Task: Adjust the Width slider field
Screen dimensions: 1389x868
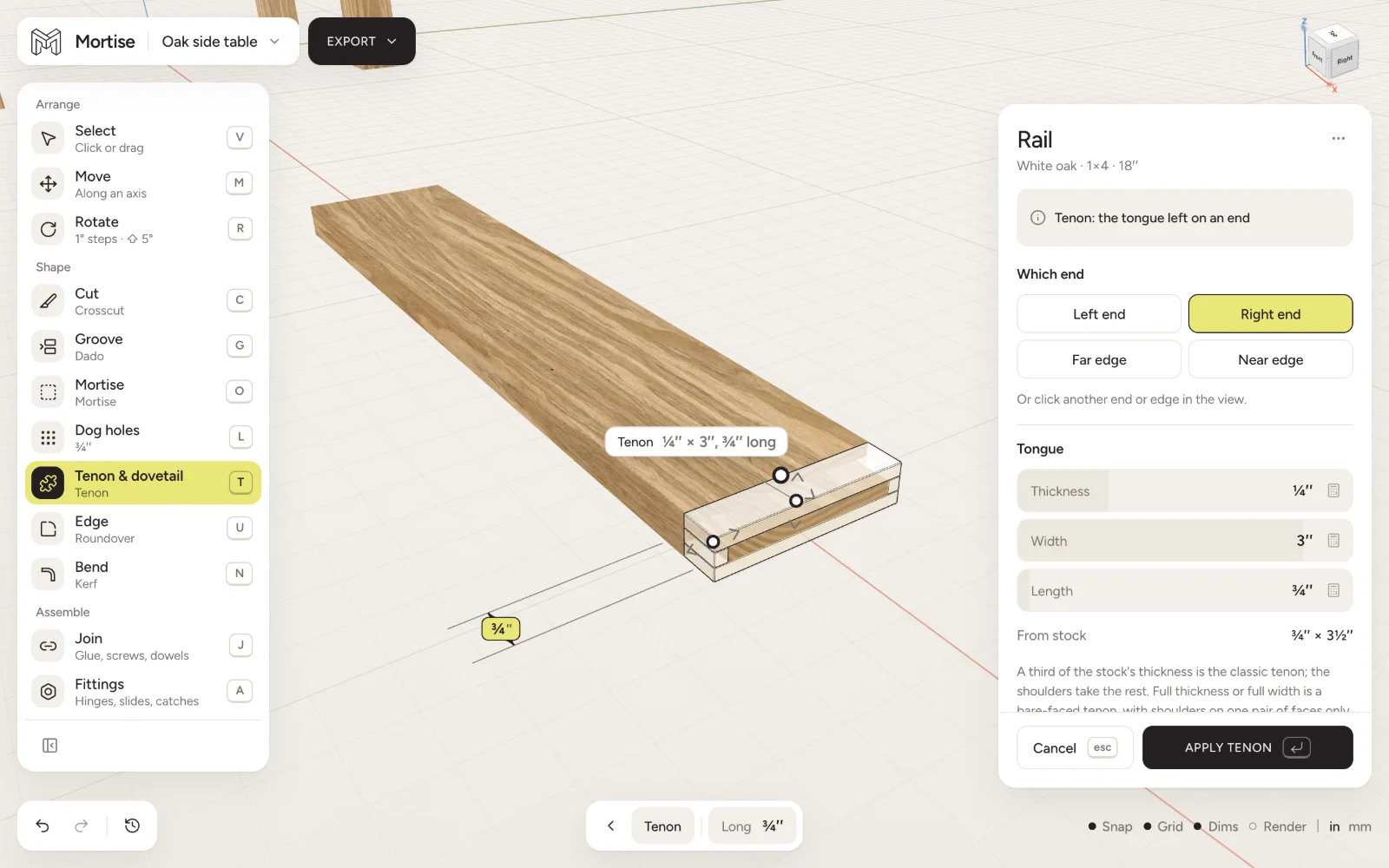Action: pyautogui.click(x=1184, y=541)
